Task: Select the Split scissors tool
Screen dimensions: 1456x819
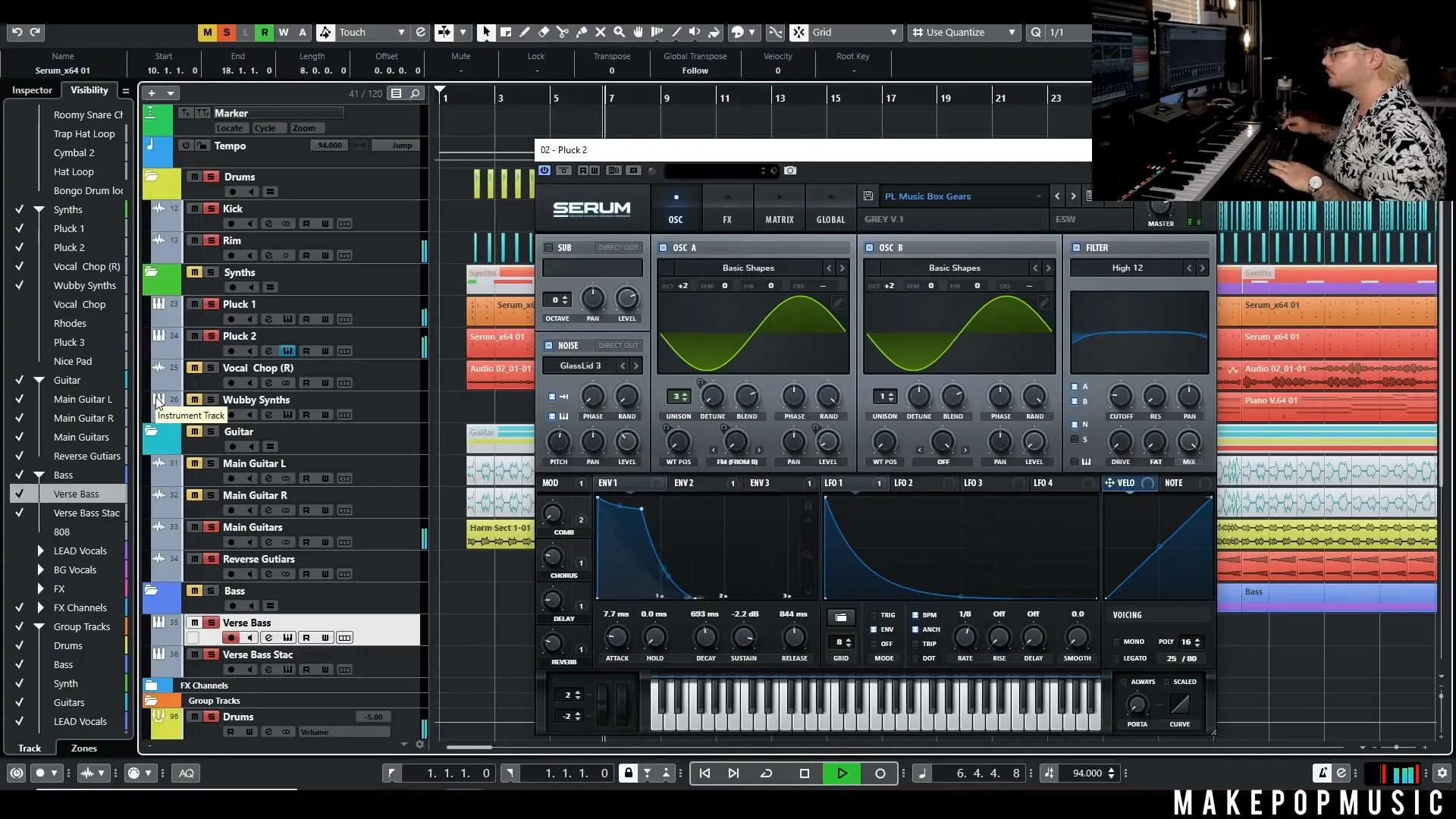Action: (563, 32)
